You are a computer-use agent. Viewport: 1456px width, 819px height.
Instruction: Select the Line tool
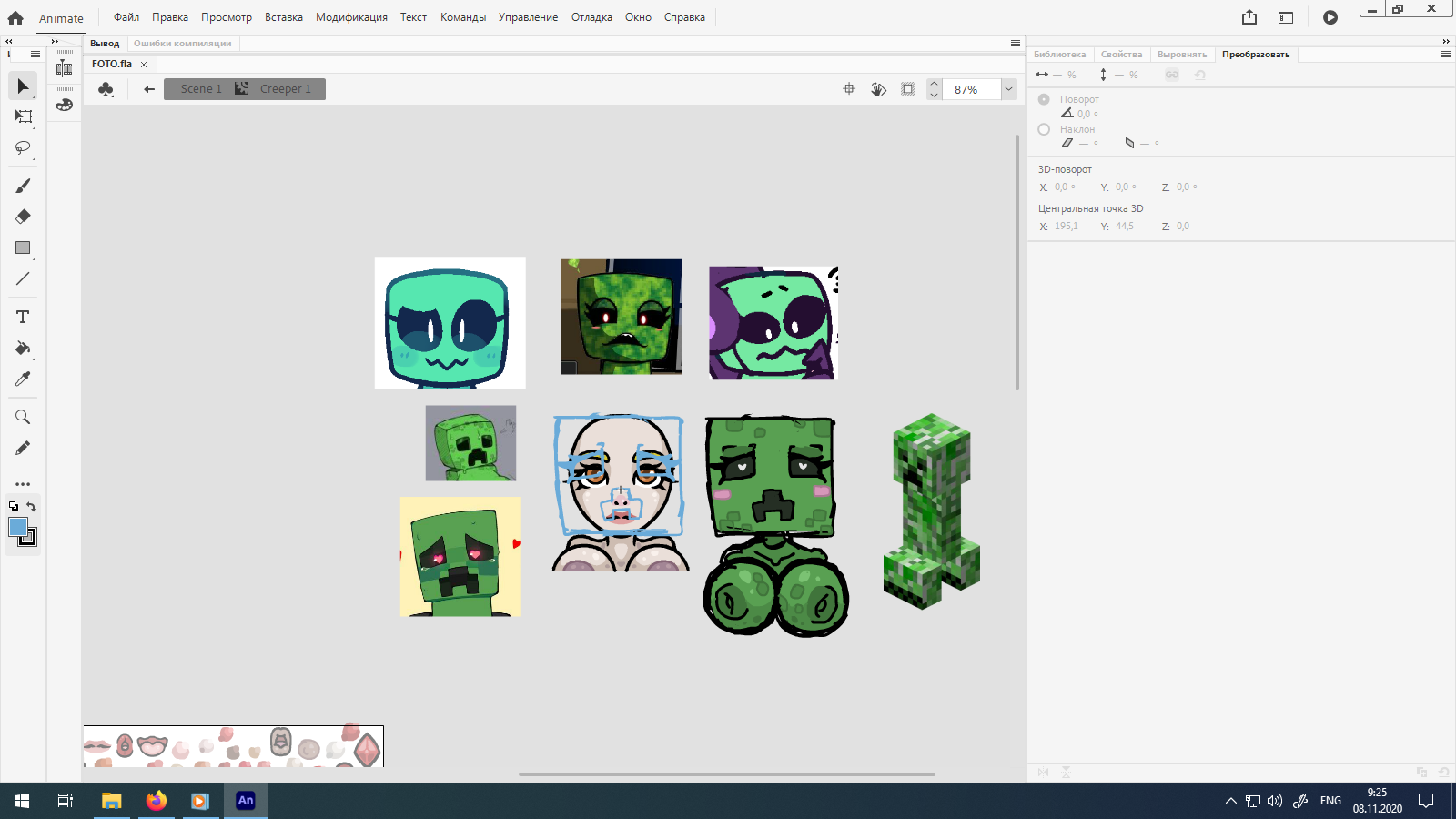point(23,278)
